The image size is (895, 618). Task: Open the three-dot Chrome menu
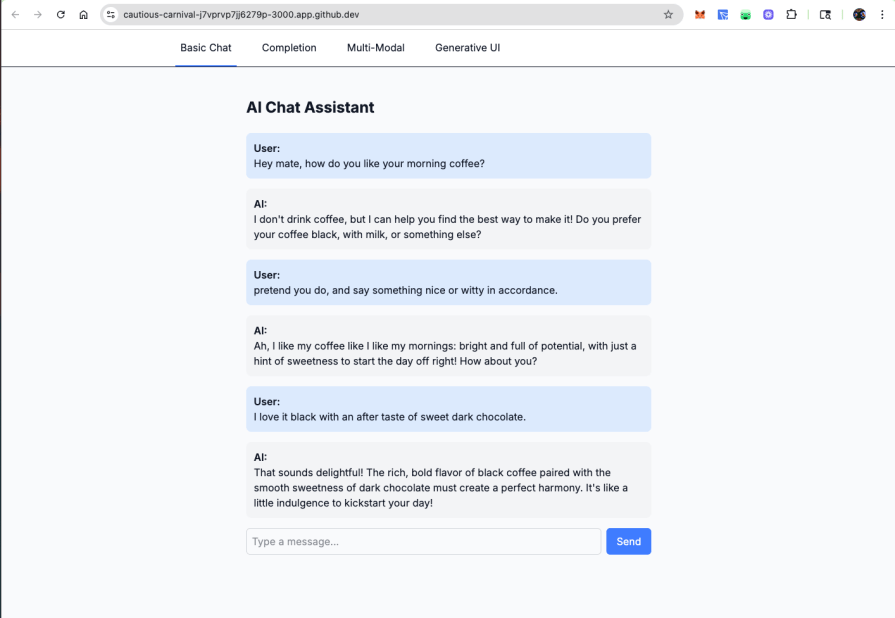(881, 15)
